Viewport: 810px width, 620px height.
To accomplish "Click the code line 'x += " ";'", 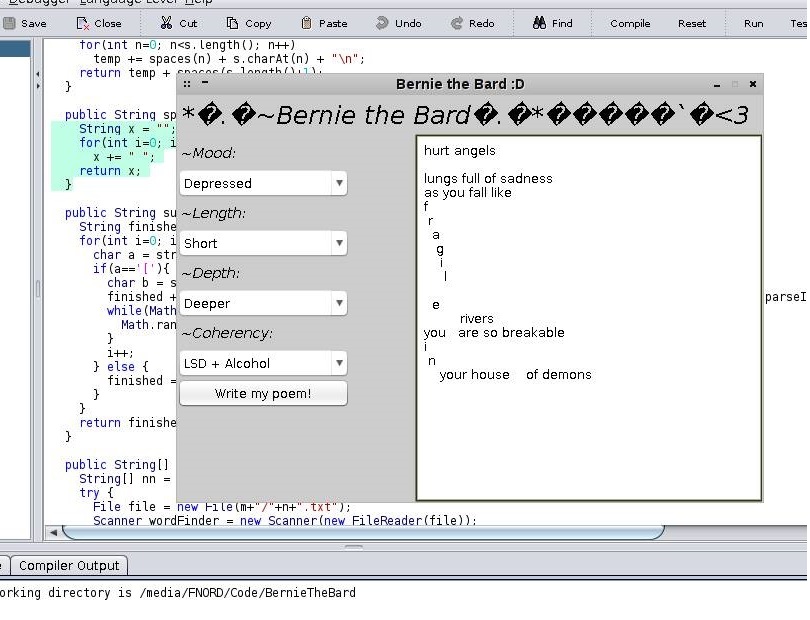I will (x=124, y=157).
